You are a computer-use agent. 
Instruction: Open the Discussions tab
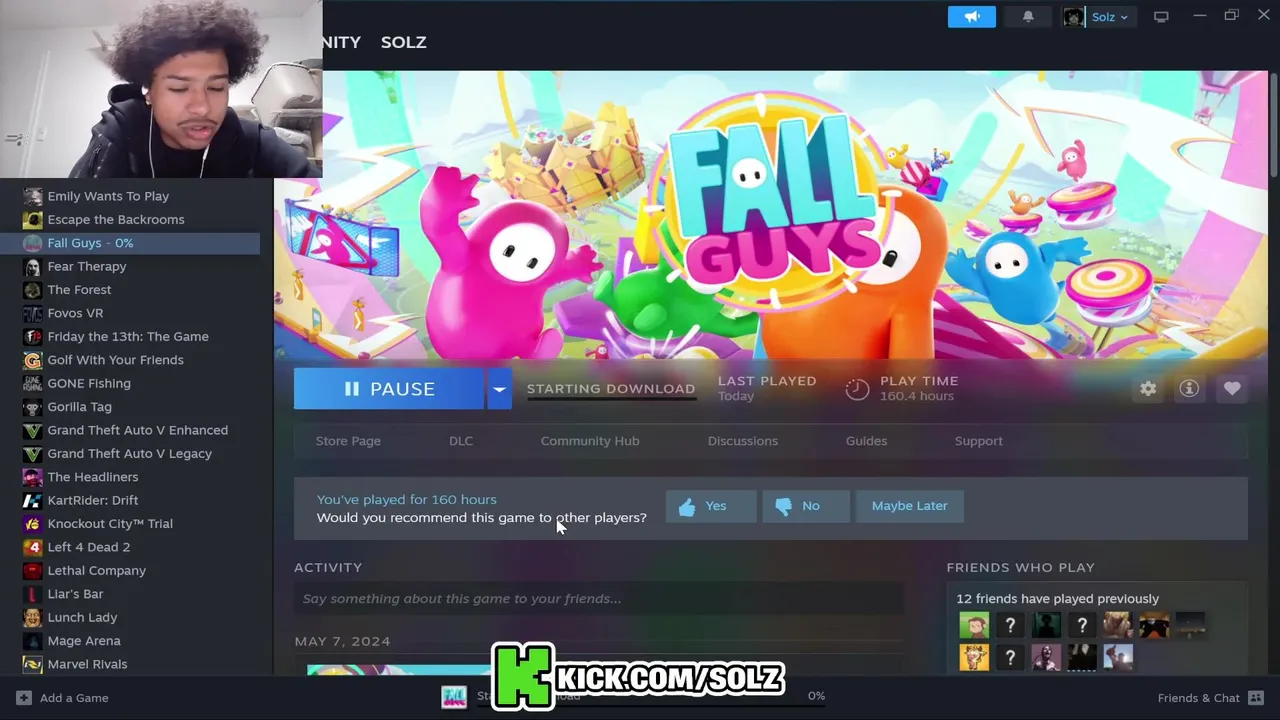pos(742,441)
